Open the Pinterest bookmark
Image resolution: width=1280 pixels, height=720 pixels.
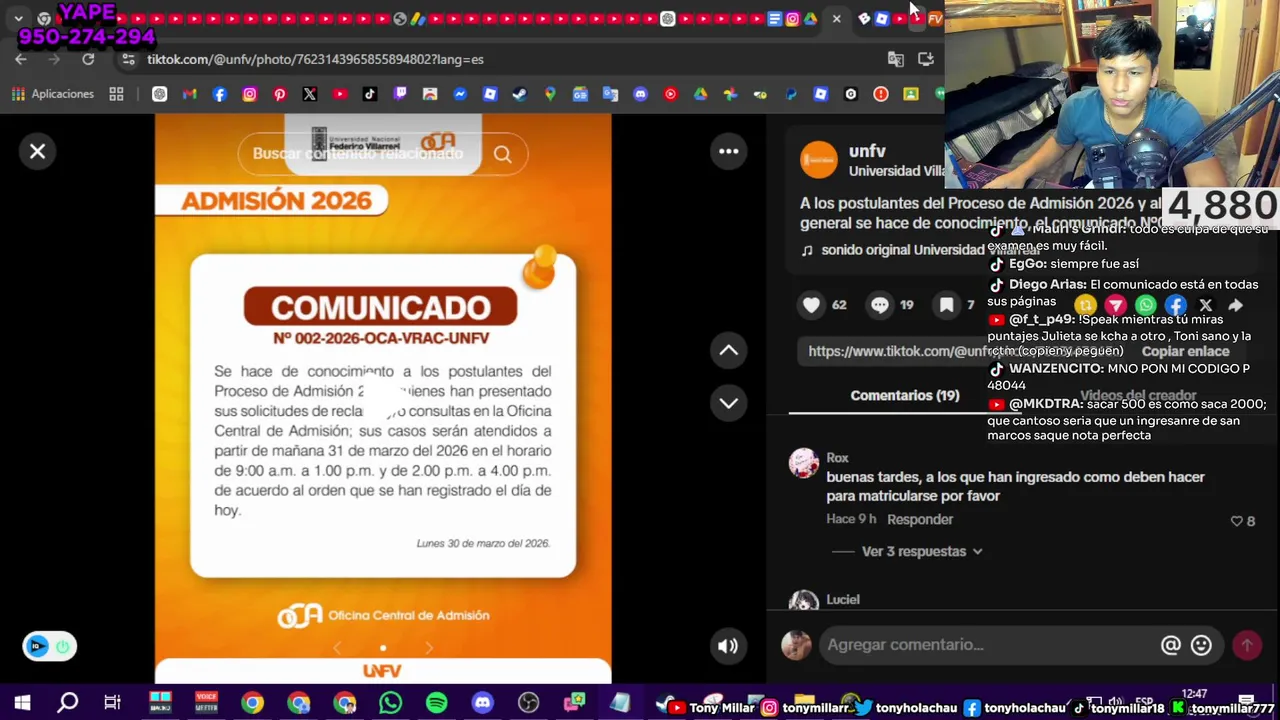280,94
